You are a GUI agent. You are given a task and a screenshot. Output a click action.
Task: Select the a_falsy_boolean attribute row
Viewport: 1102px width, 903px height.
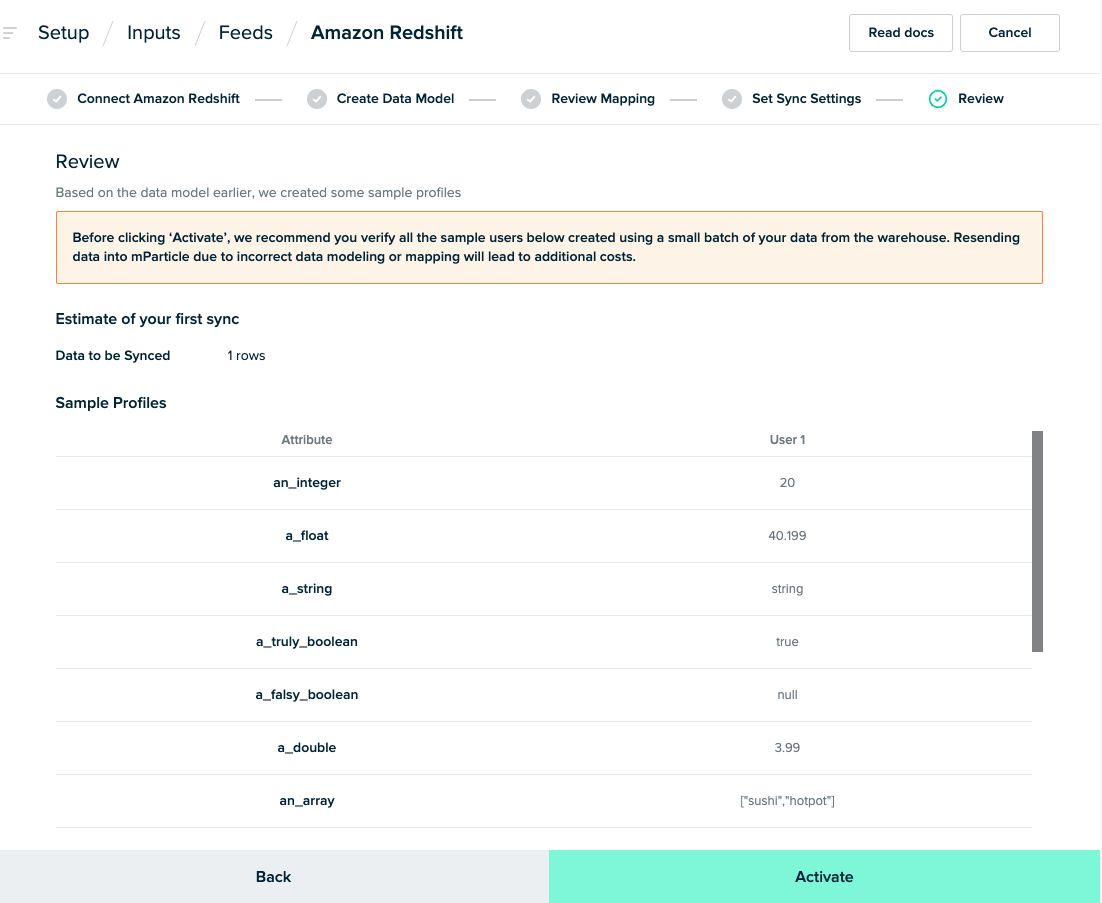click(x=543, y=695)
